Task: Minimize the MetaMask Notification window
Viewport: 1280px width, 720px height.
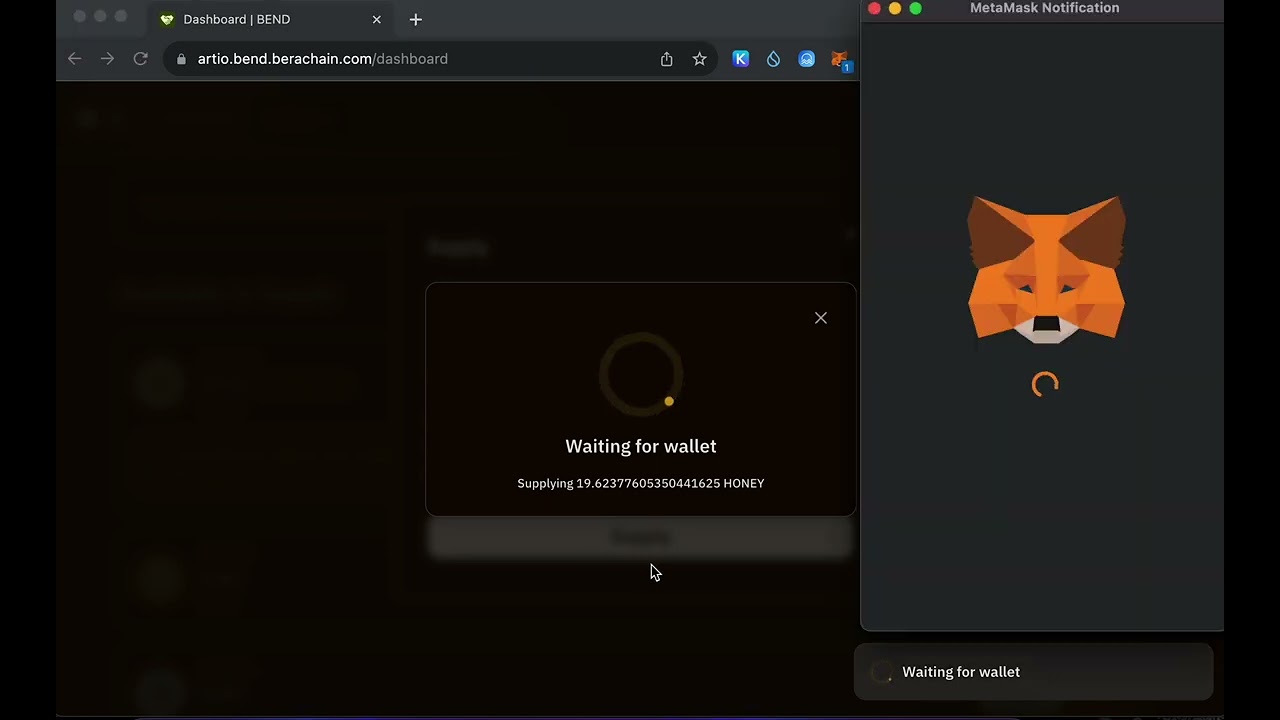Action: coord(895,8)
